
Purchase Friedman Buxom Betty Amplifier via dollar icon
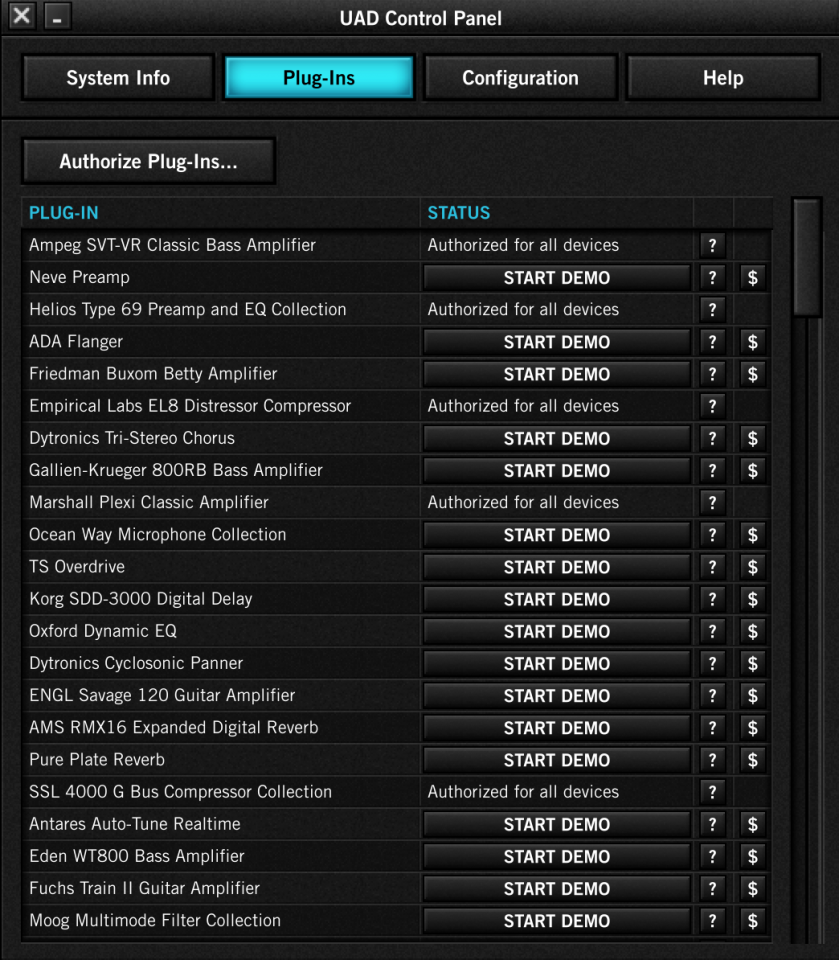tap(753, 374)
